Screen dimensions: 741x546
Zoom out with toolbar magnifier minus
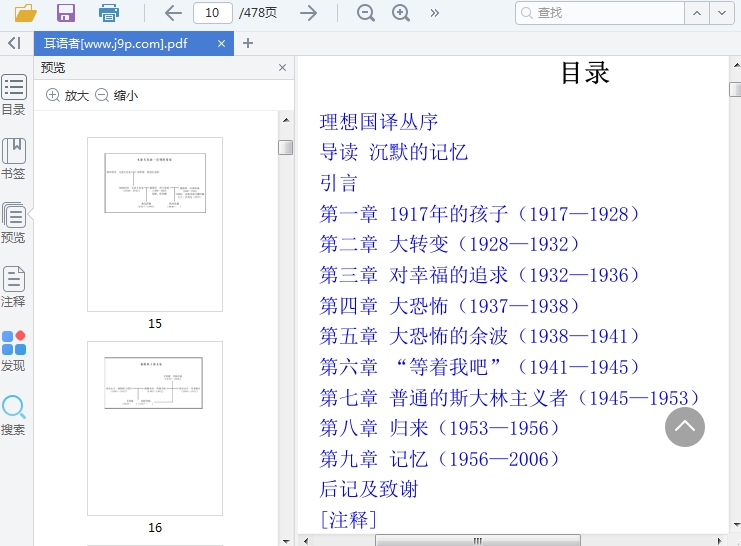pyautogui.click(x=366, y=13)
